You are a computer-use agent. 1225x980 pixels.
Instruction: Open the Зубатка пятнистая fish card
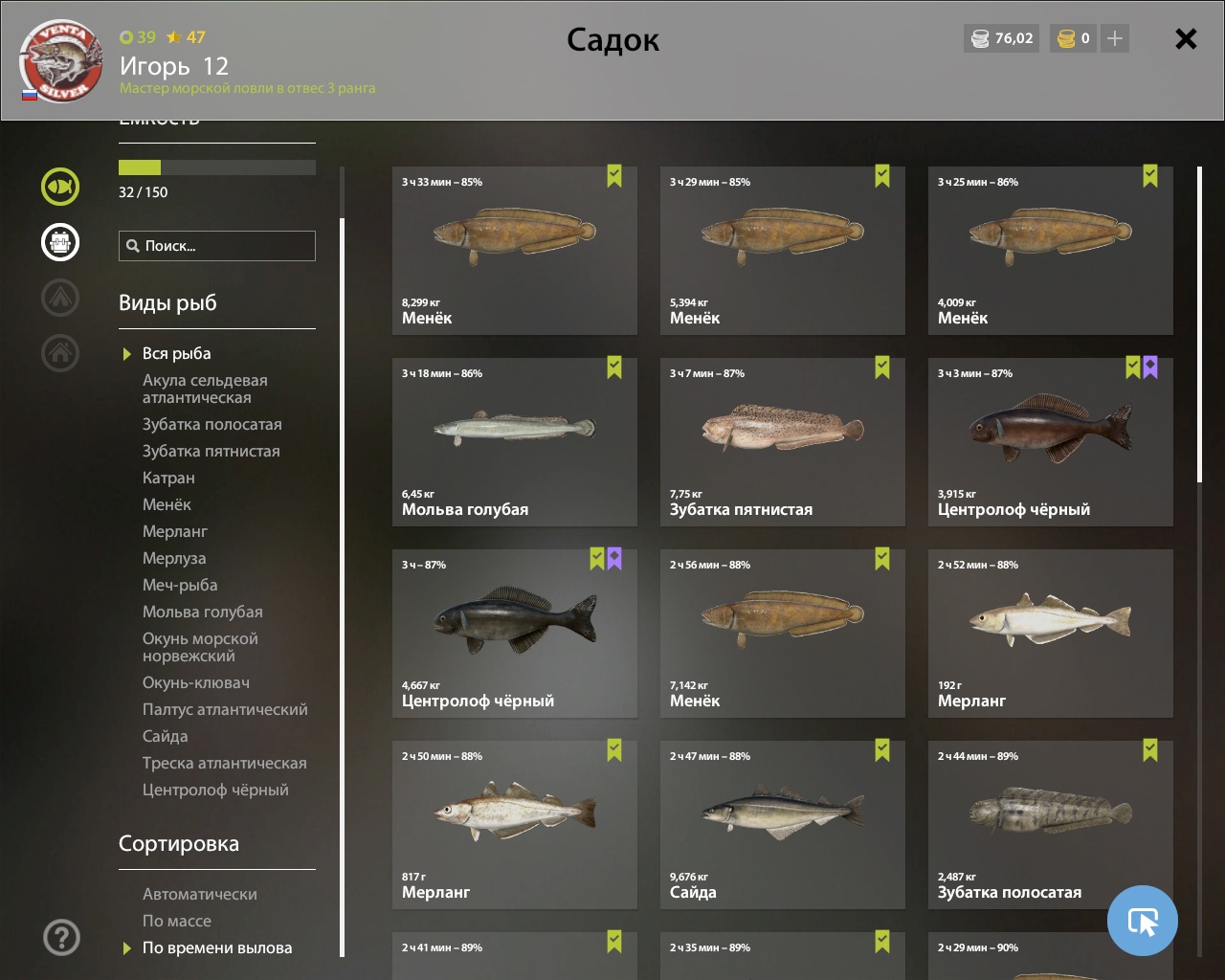coord(783,442)
